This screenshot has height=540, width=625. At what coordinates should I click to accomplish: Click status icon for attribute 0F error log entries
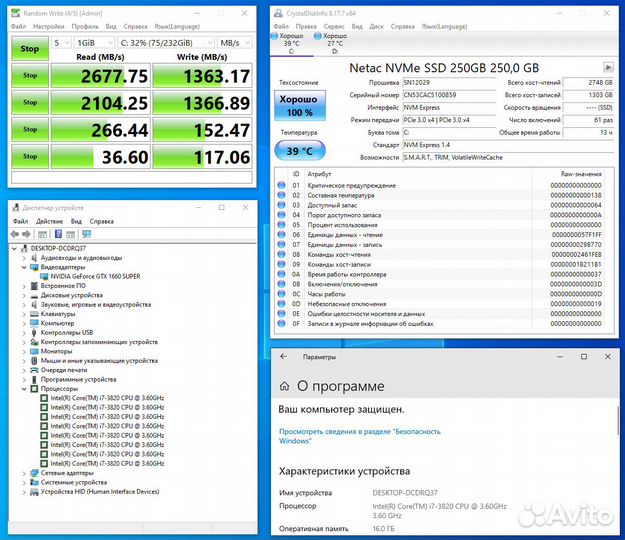281,324
